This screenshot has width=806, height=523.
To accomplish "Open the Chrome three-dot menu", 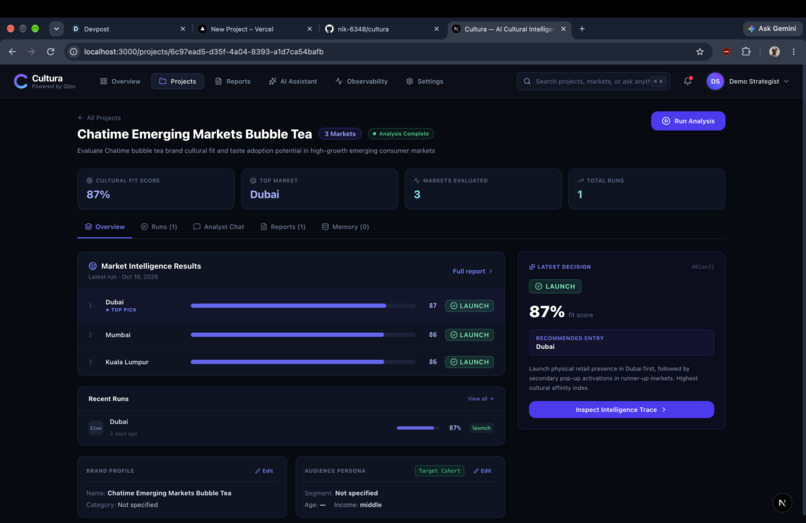I will pyautogui.click(x=794, y=51).
